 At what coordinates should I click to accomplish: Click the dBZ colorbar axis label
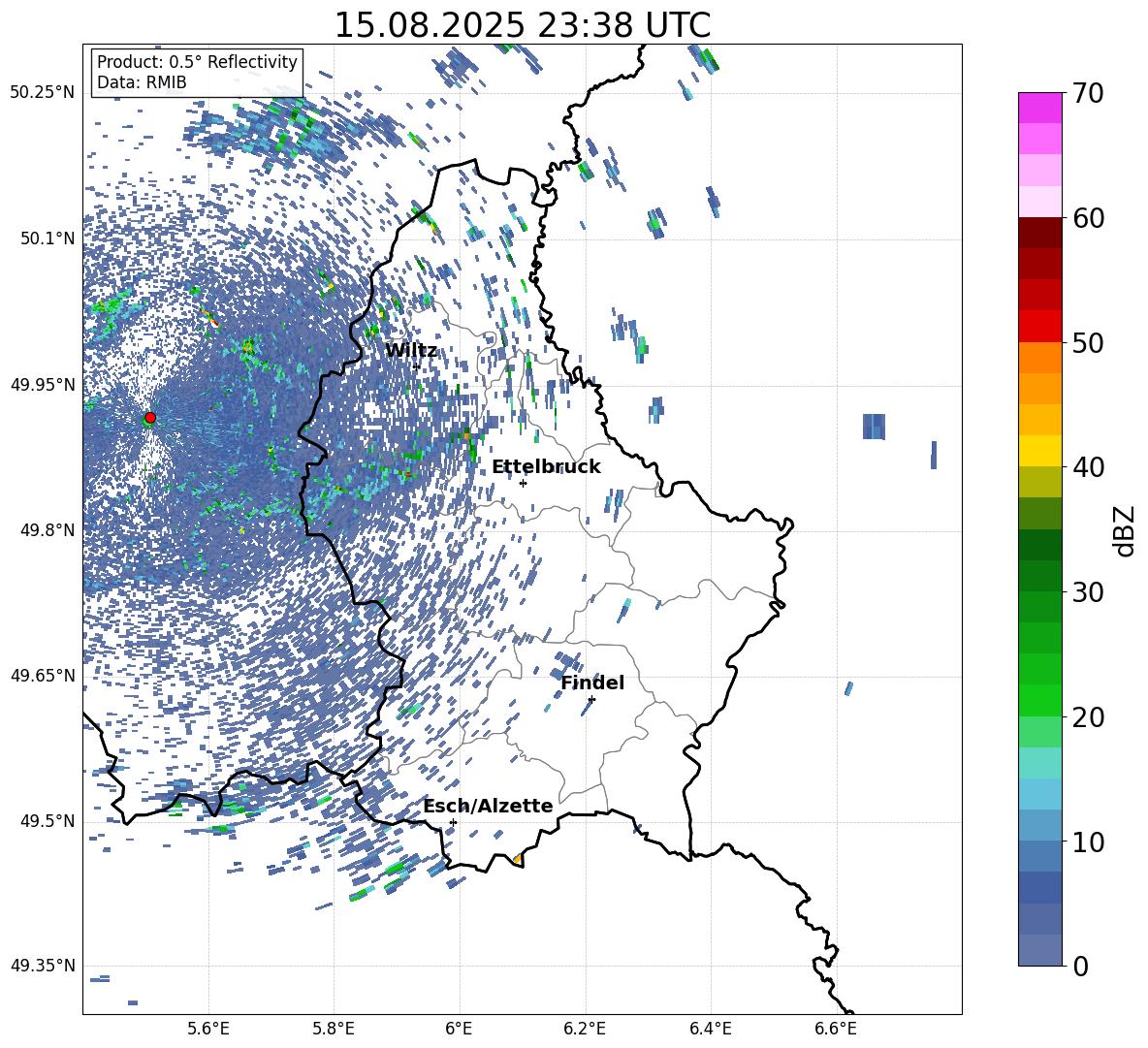click(1124, 530)
